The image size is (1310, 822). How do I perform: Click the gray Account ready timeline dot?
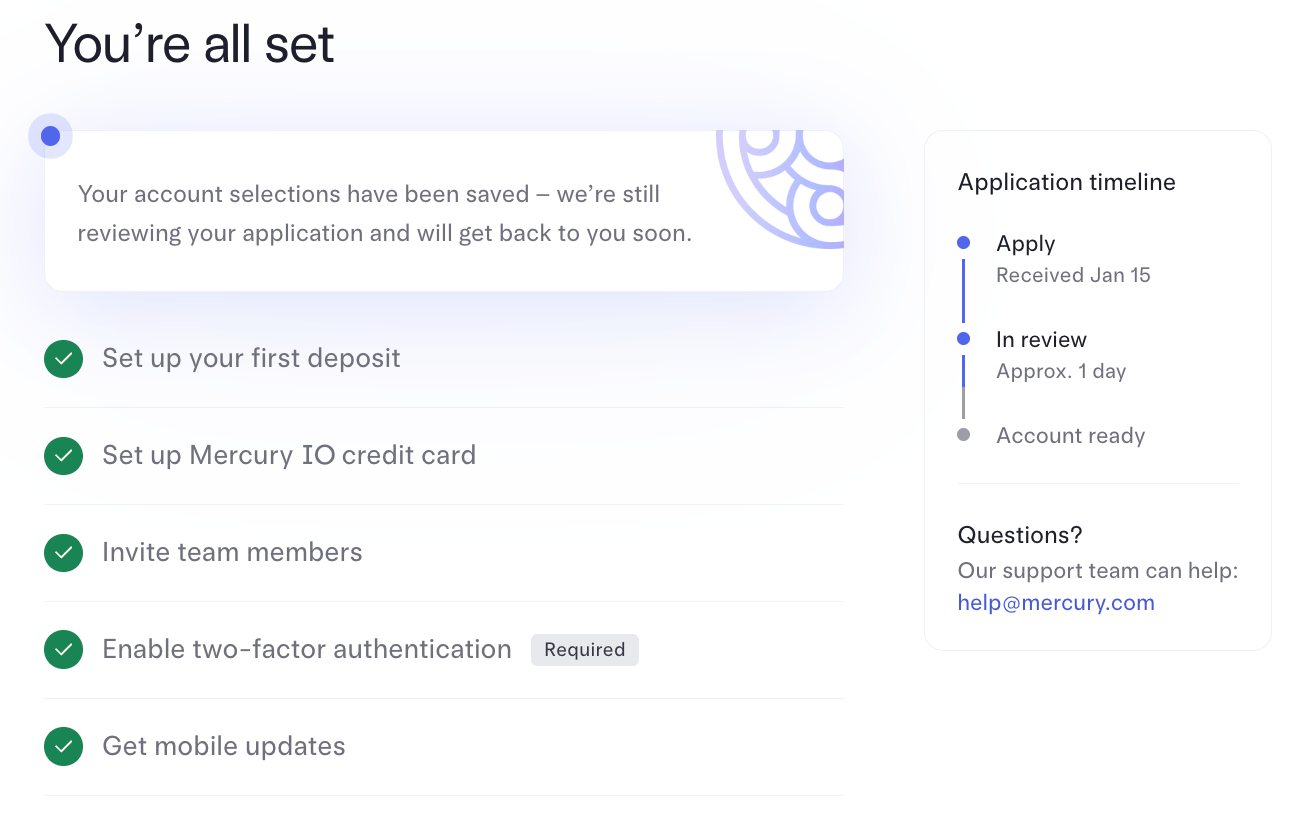(963, 435)
